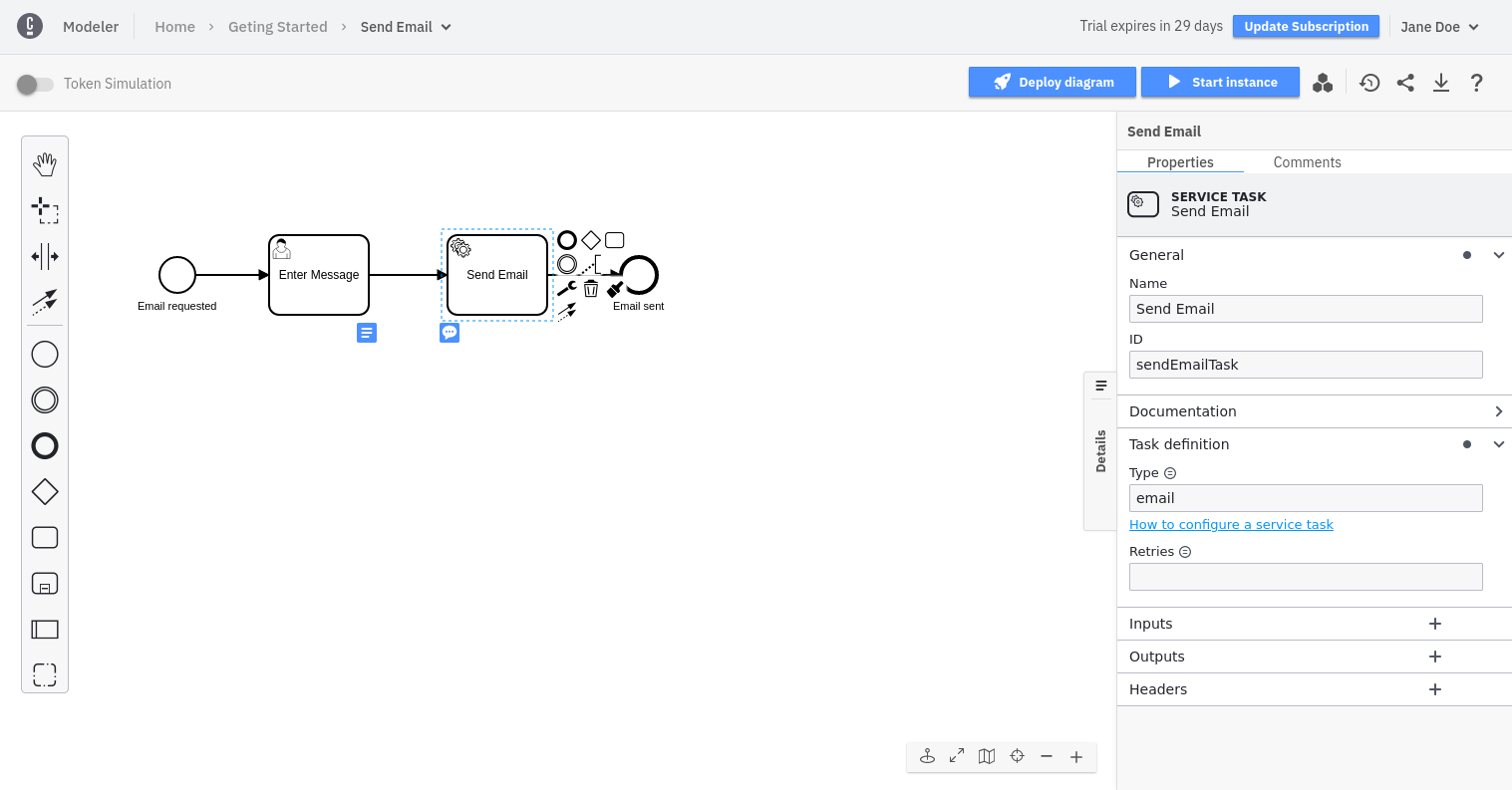Create a gateway from the palette

(45, 491)
